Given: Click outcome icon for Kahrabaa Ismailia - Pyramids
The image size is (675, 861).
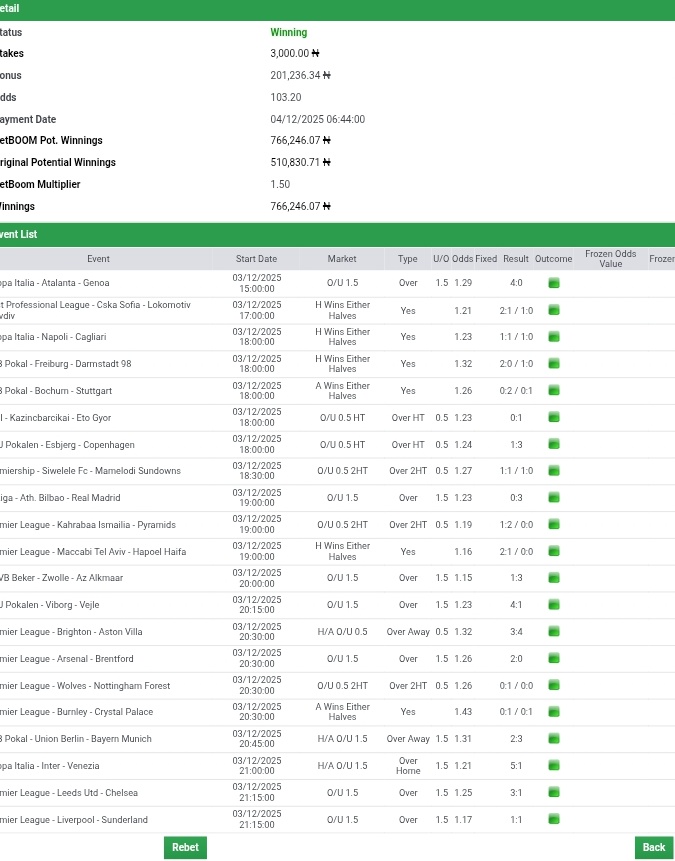Looking at the screenshot, I should pyautogui.click(x=554, y=524).
